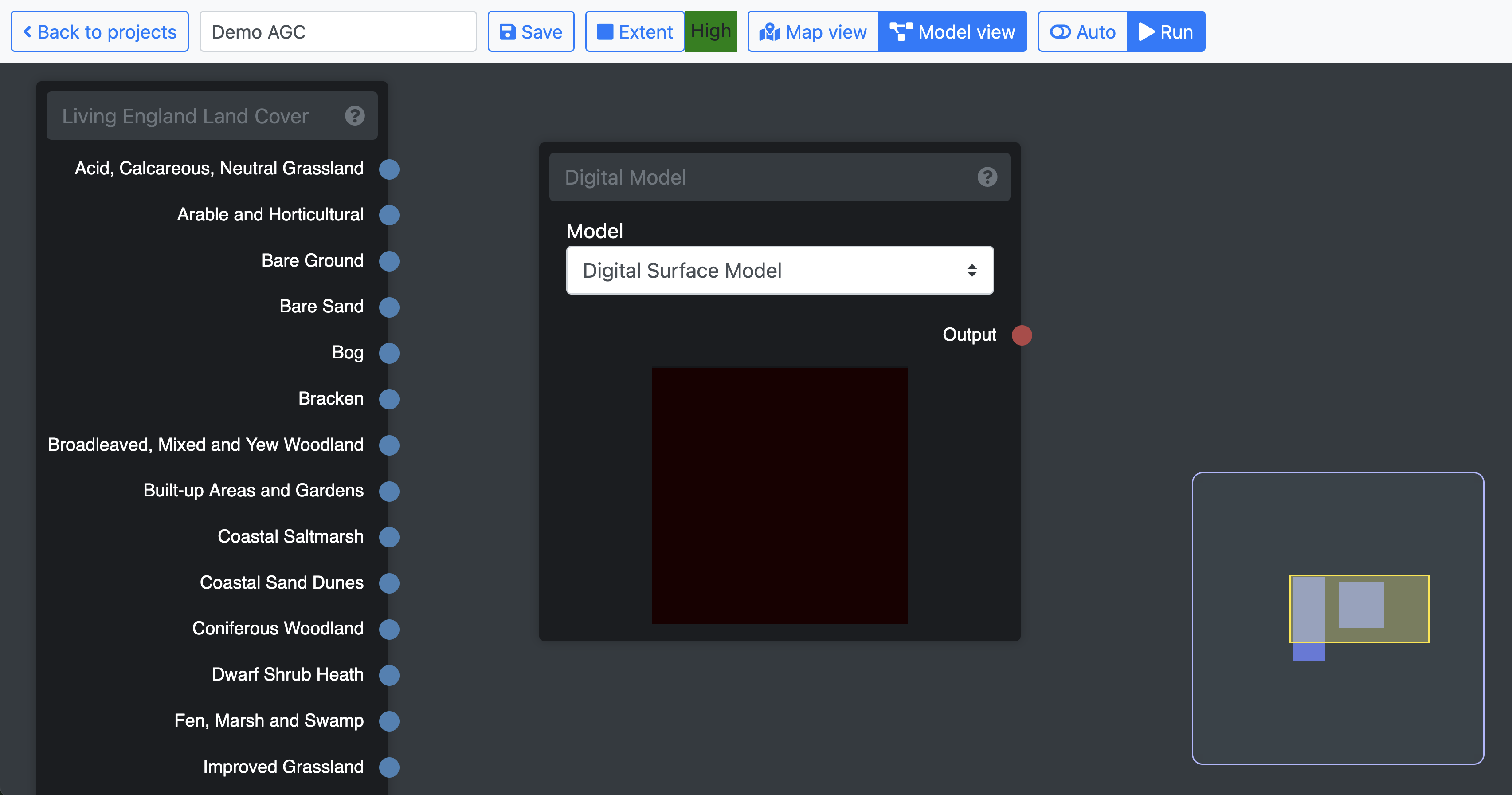Click the Coniferous Woodland output socket
The image size is (1512, 795).
[x=388, y=629]
